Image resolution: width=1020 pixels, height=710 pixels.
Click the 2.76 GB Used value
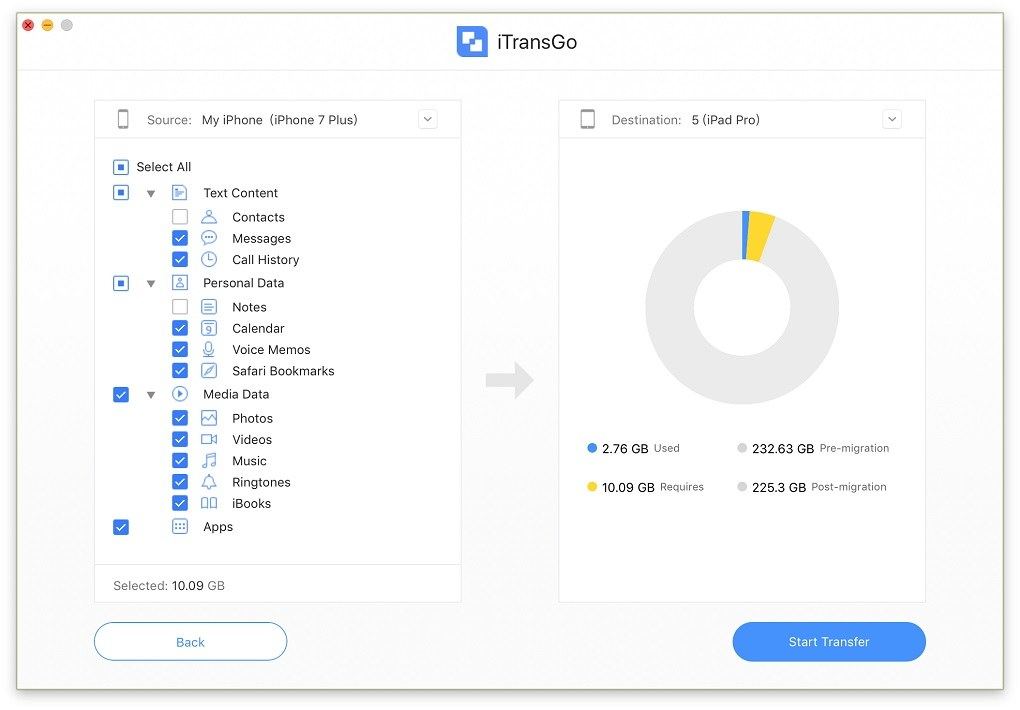[625, 448]
